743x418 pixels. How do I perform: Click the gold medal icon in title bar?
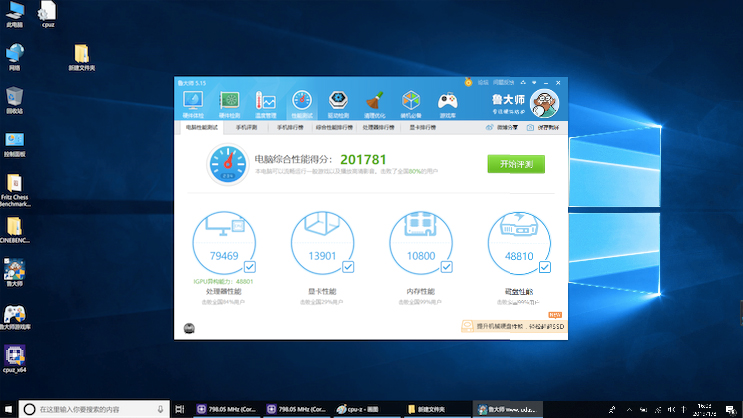[x=468, y=82]
